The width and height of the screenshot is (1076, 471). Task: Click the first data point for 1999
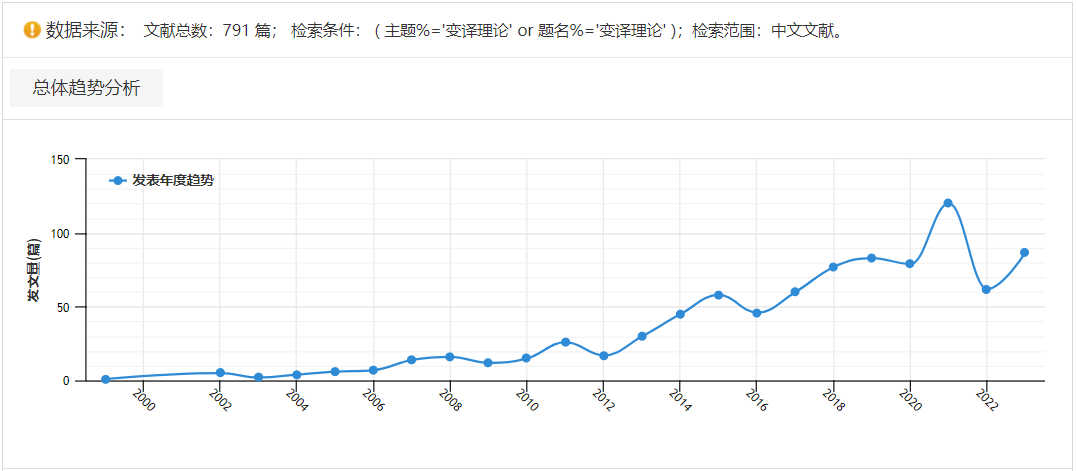[105, 379]
